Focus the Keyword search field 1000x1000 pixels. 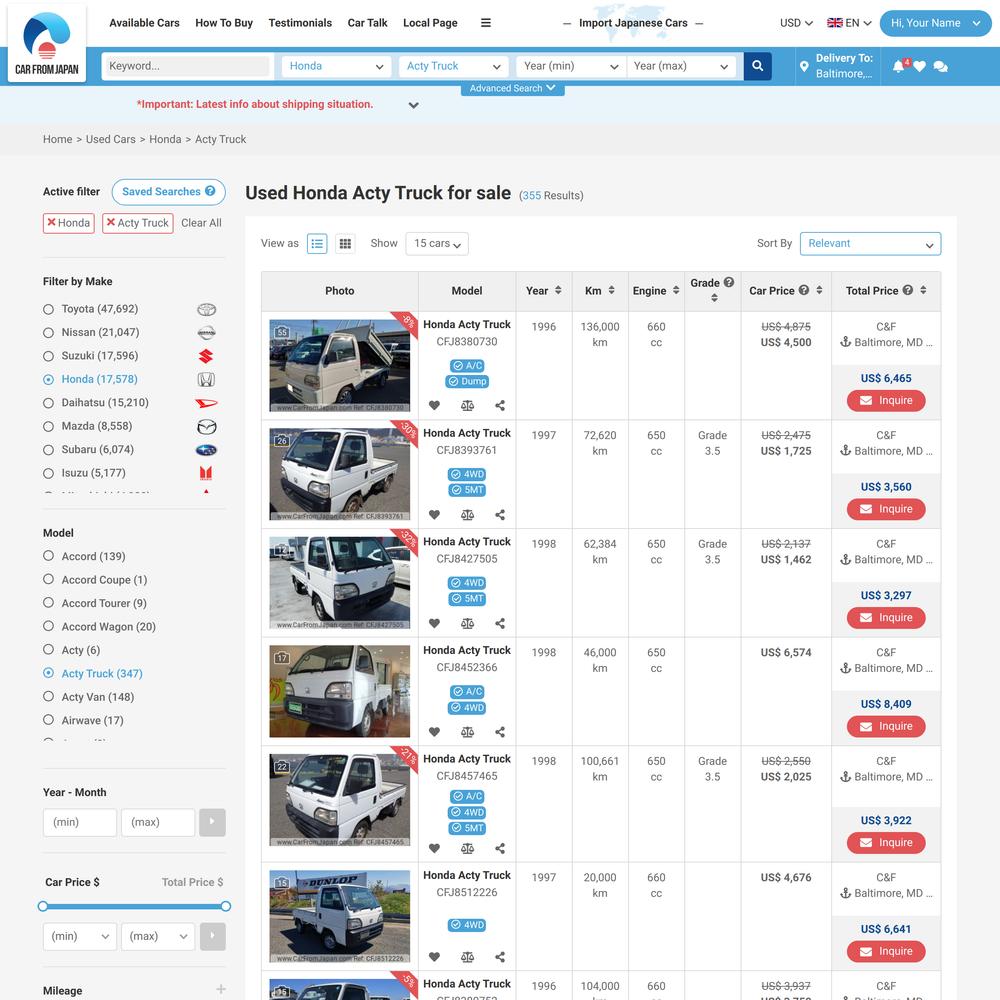tap(188, 66)
